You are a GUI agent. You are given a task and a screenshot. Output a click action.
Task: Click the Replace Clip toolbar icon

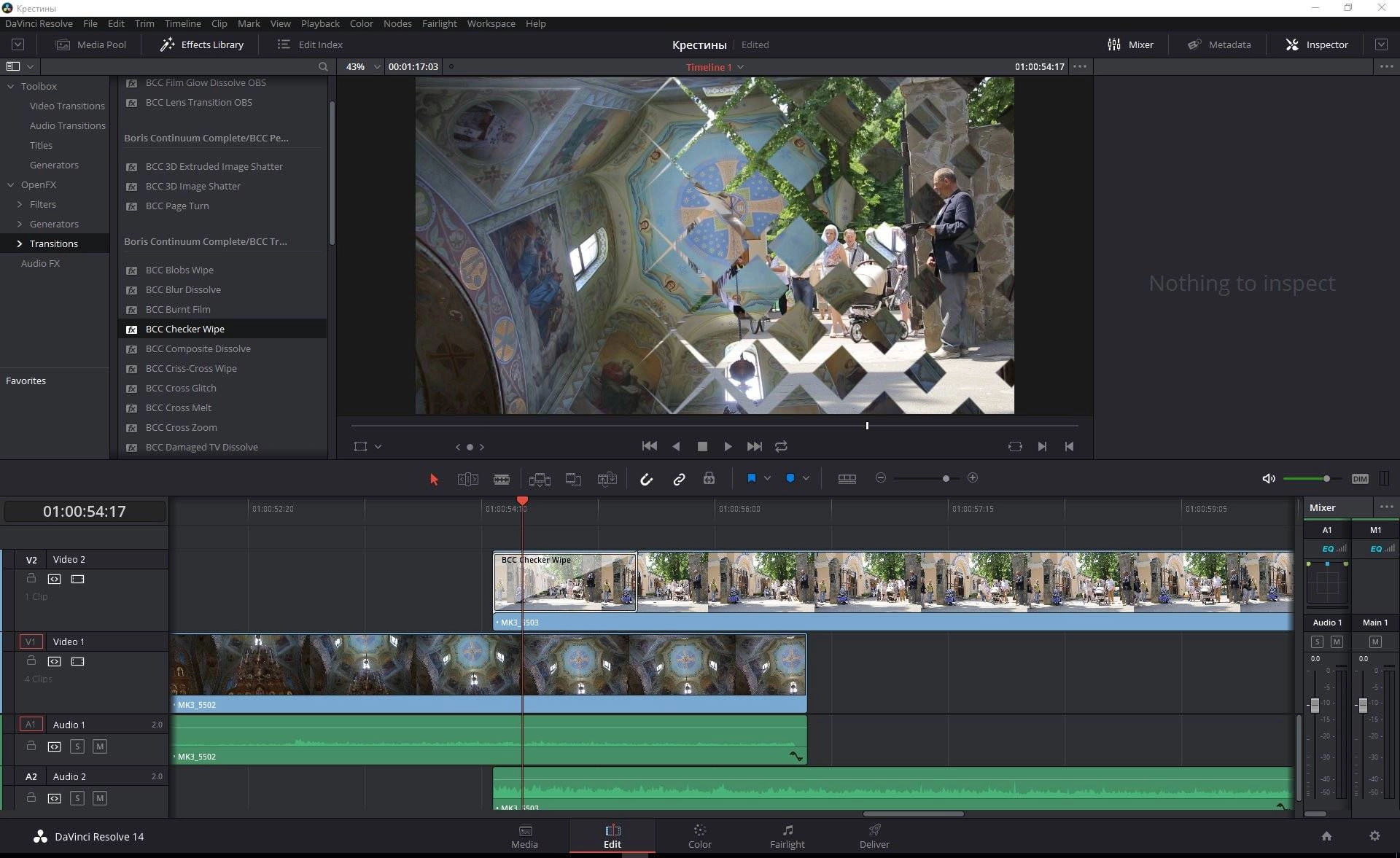pos(607,479)
